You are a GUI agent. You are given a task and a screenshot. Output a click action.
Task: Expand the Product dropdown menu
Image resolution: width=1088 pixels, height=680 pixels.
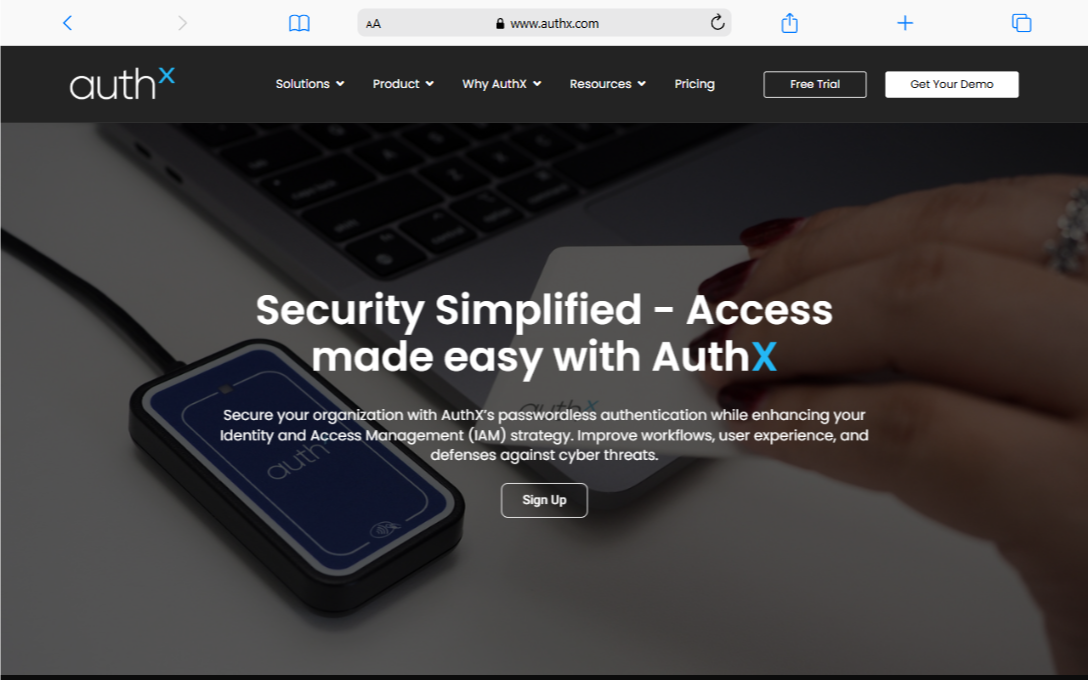pyautogui.click(x=403, y=84)
